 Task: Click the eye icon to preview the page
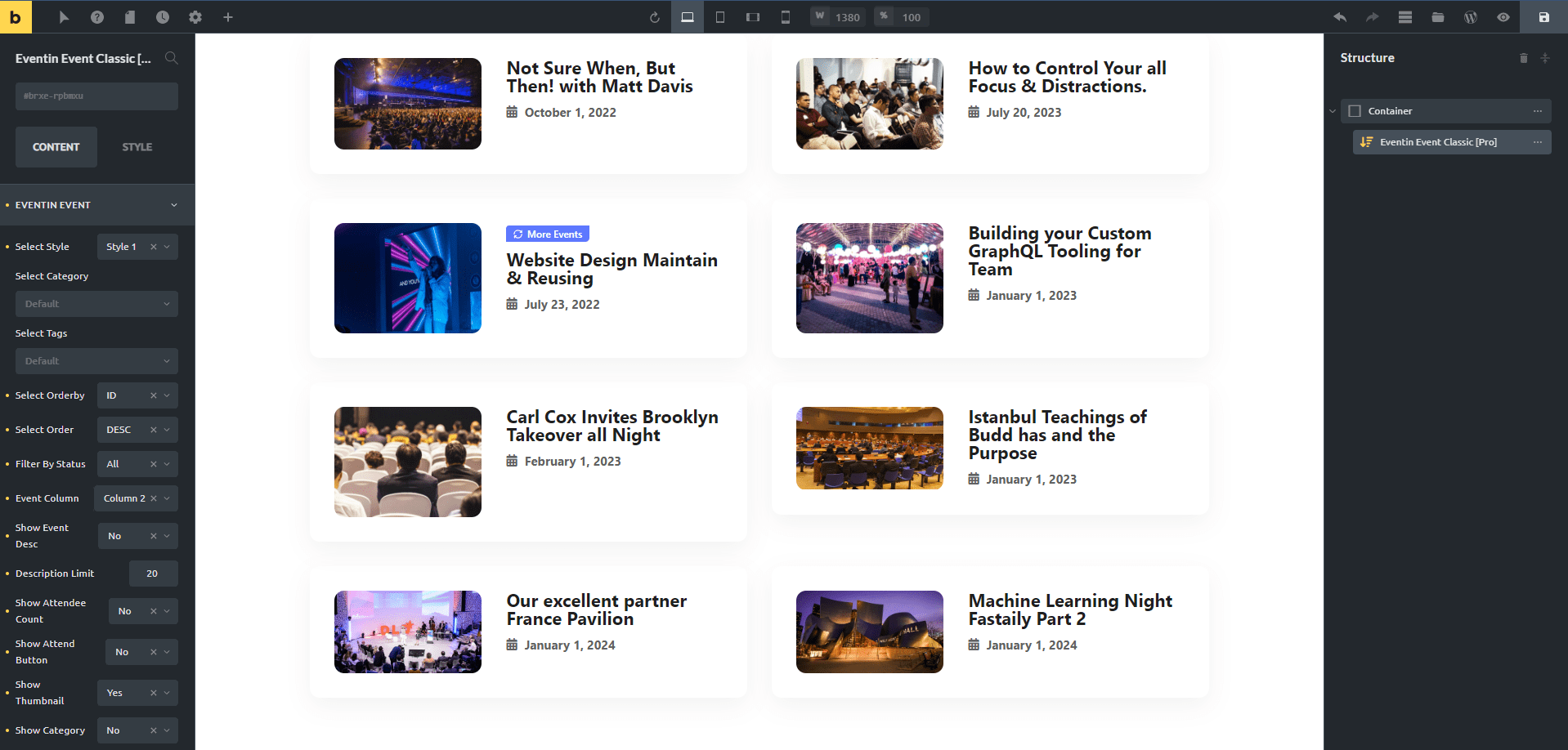(1503, 17)
